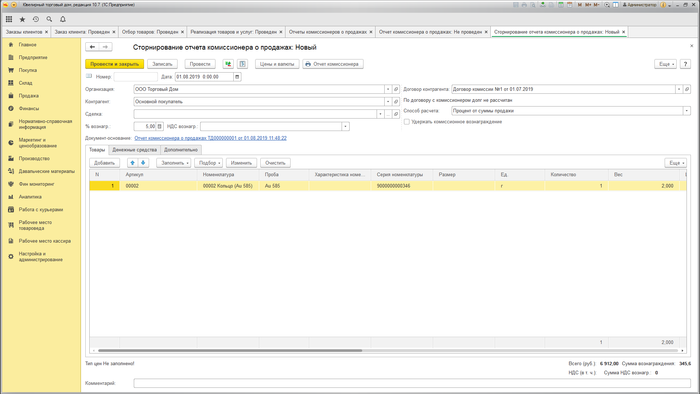Move row down with blue arrow
Viewport: 700px width, 394px height.
[x=143, y=163]
